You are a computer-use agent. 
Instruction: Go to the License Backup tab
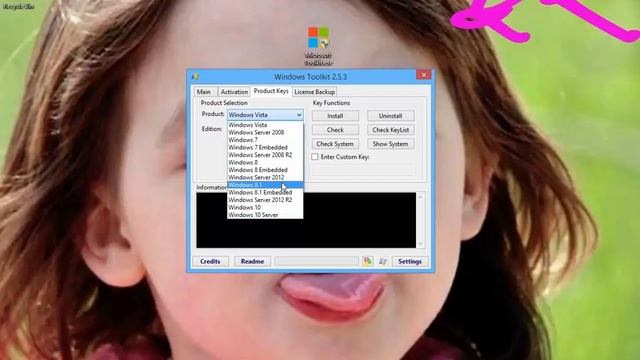pos(315,92)
